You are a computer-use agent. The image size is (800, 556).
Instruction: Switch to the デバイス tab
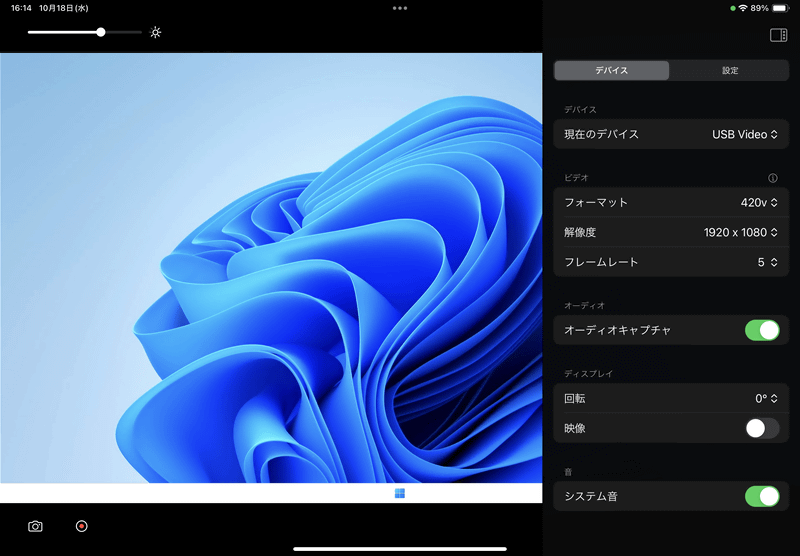tap(611, 70)
